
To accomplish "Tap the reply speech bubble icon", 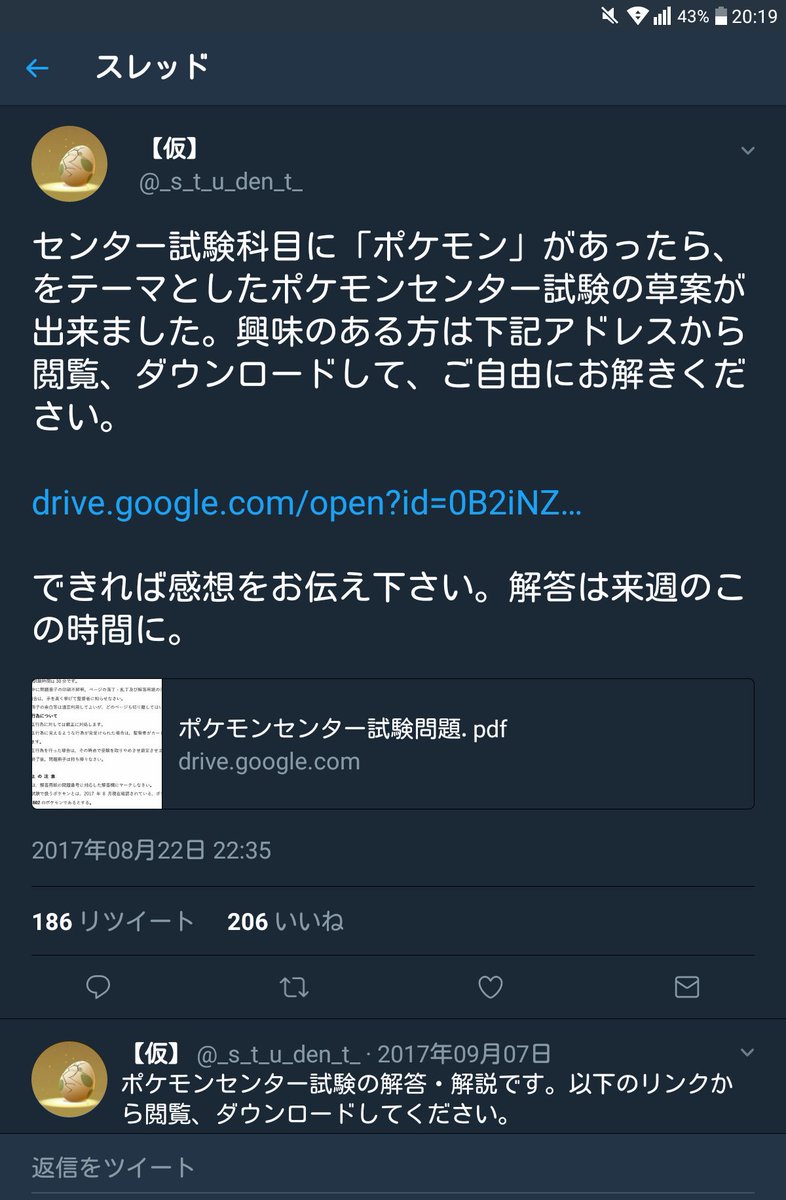I will coord(98,987).
